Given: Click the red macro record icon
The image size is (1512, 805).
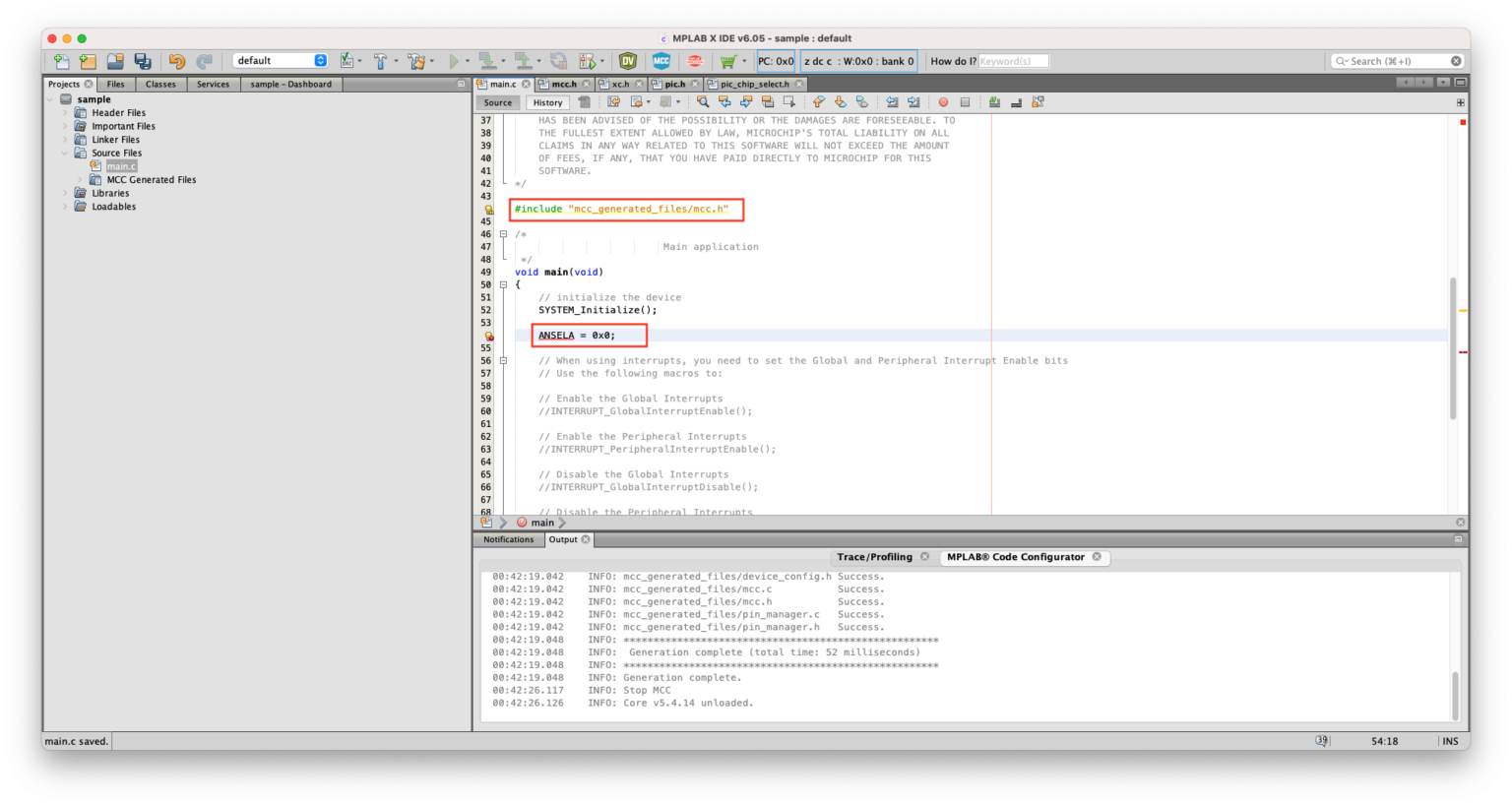Looking at the screenshot, I should point(943,102).
